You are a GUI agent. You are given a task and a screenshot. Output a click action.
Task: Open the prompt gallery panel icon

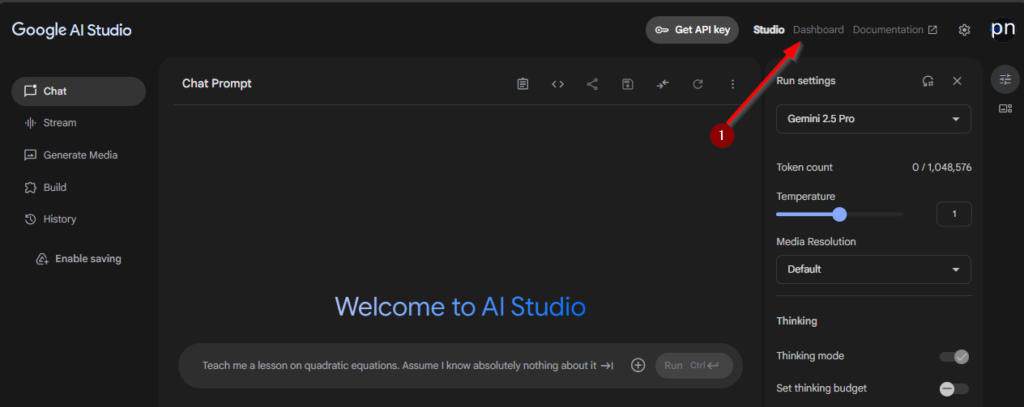1005,108
